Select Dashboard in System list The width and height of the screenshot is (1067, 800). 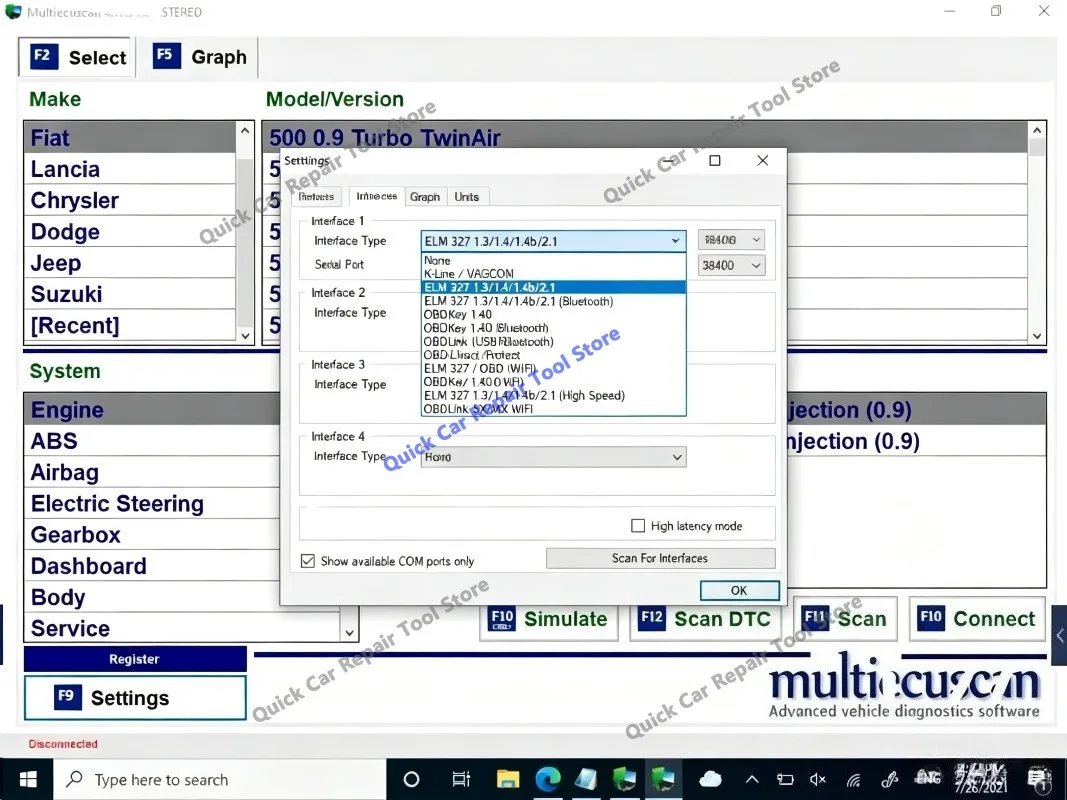pos(152,566)
